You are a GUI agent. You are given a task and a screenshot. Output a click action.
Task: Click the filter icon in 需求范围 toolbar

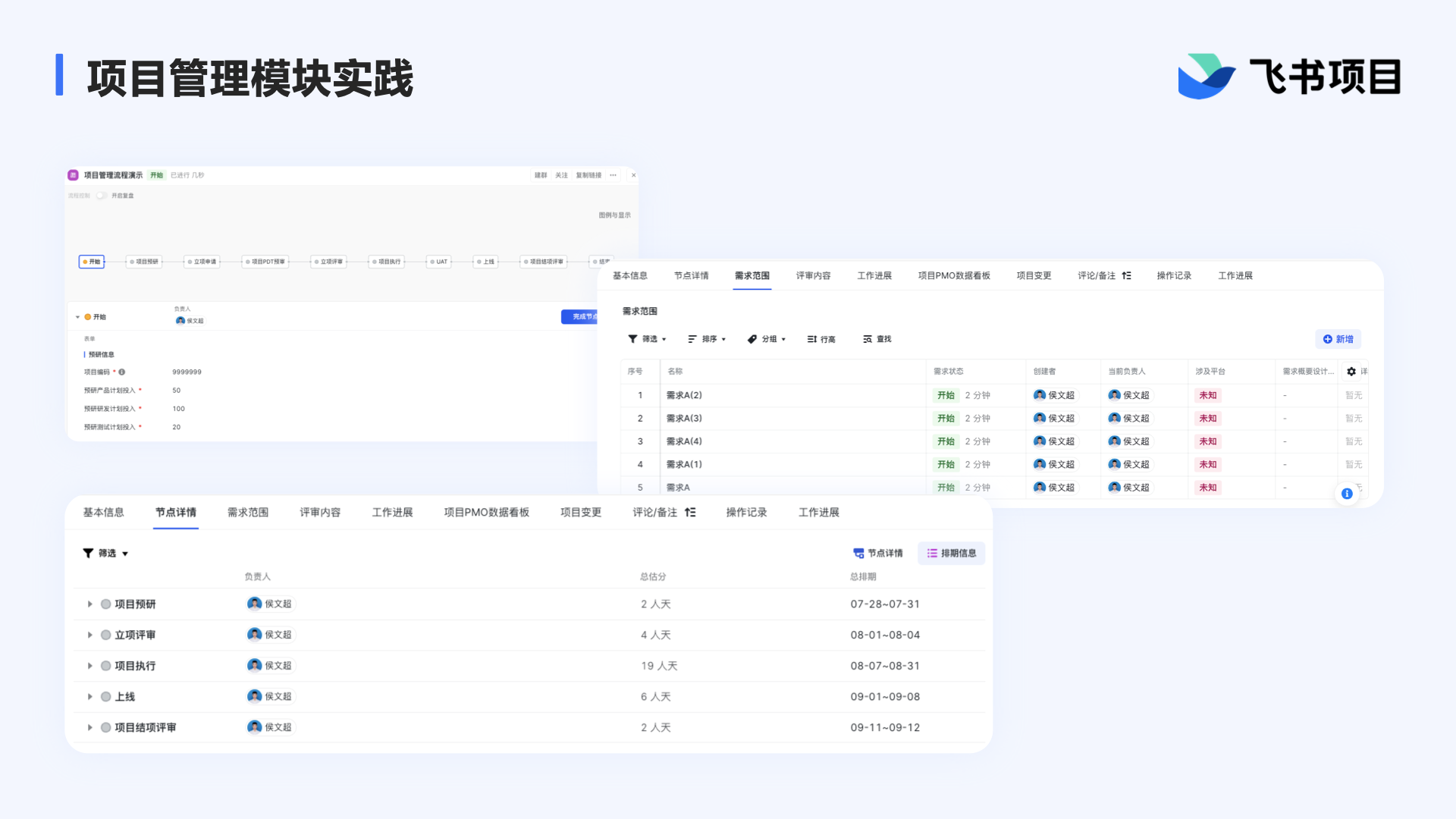pyautogui.click(x=632, y=339)
